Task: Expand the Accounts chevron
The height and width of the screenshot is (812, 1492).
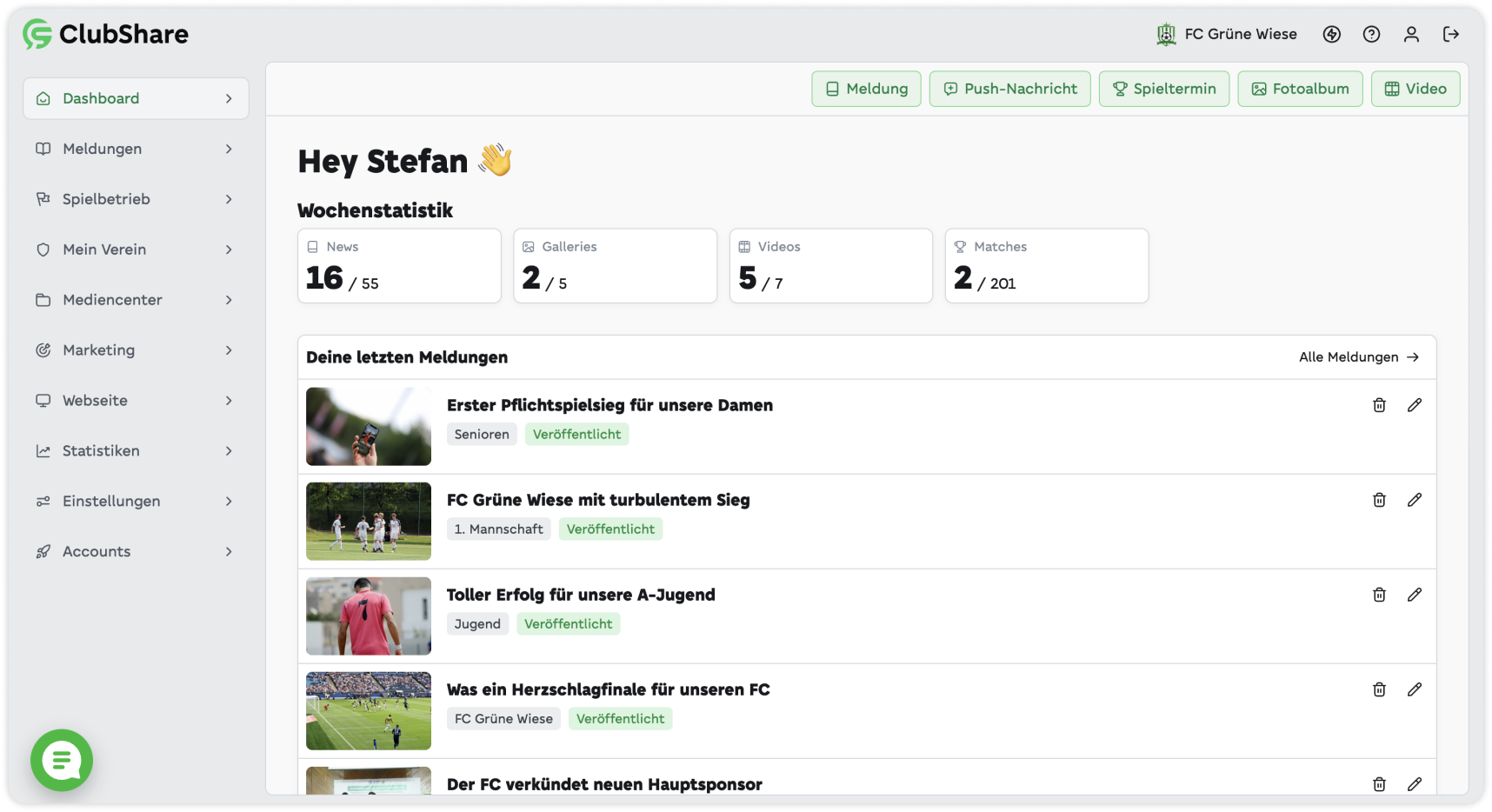Action: [x=229, y=552]
